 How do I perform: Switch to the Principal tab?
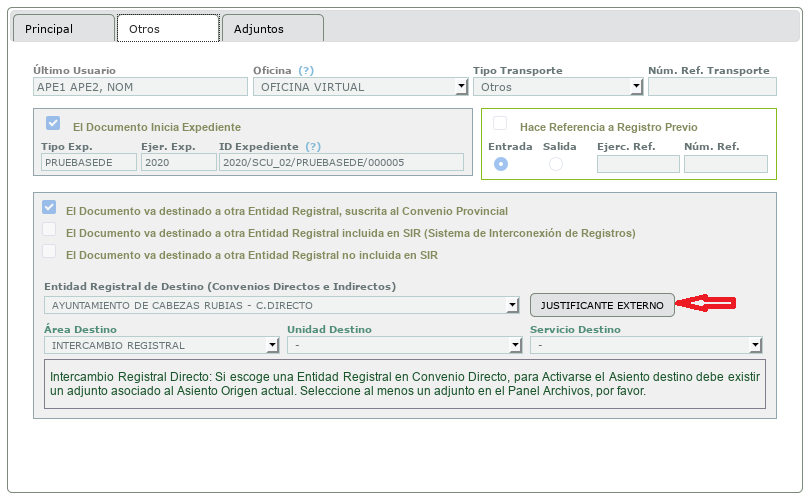click(63, 28)
